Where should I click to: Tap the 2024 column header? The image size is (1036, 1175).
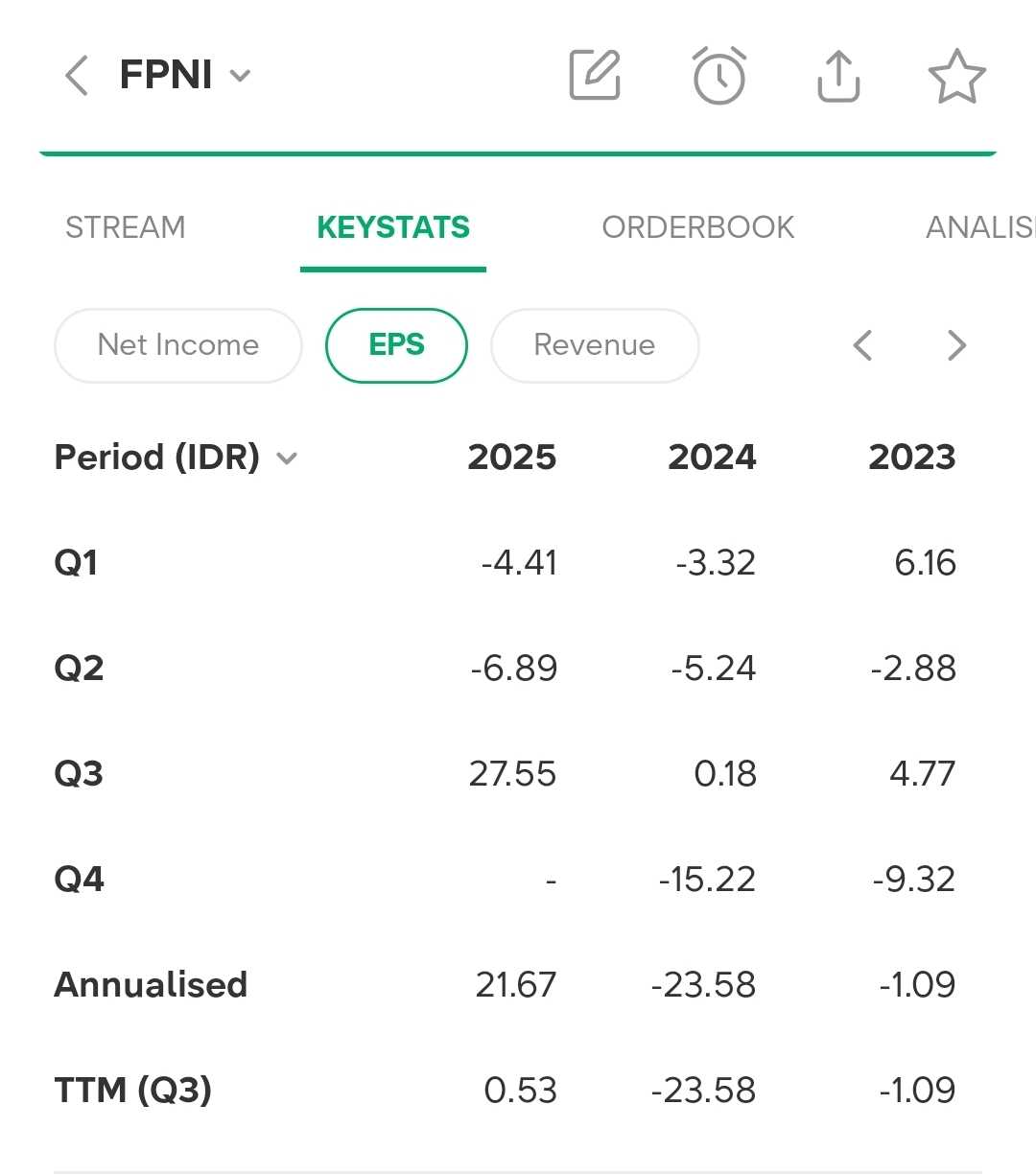712,458
